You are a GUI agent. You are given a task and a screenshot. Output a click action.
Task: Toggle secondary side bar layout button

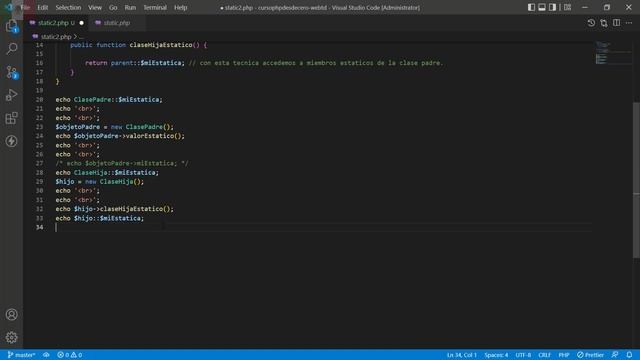pos(552,7)
